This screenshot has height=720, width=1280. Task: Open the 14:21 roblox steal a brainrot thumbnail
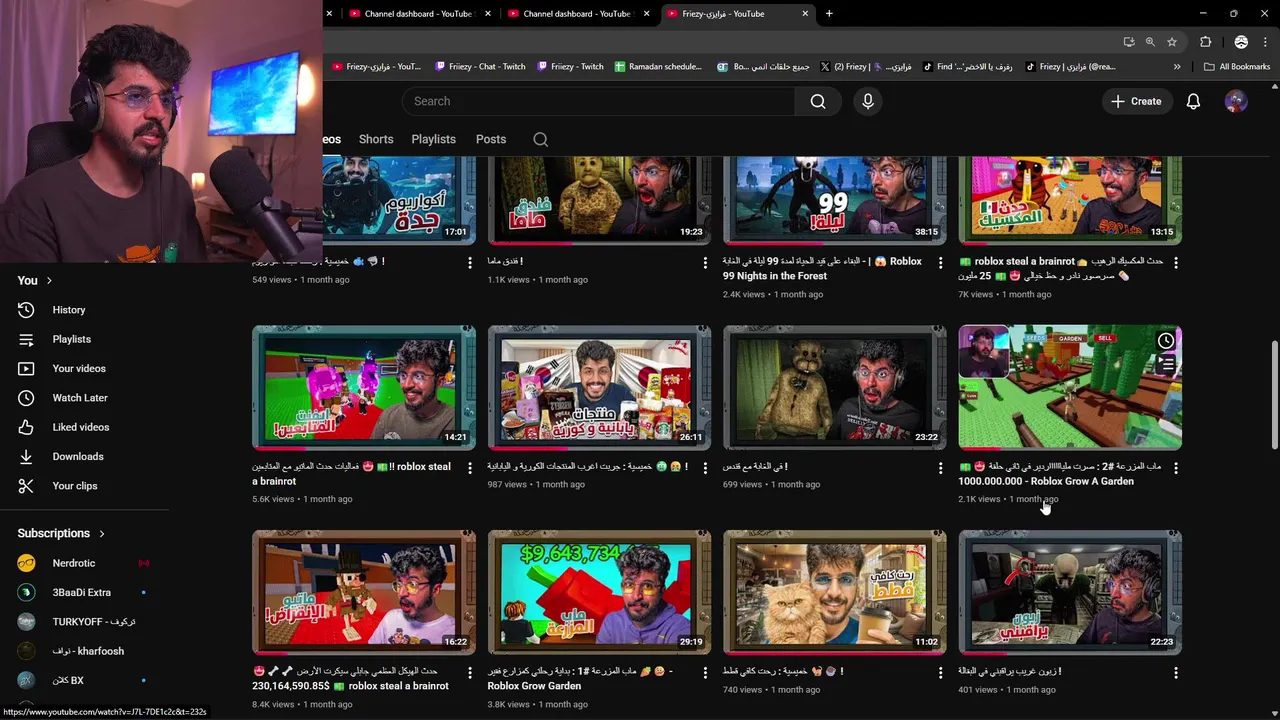point(364,387)
